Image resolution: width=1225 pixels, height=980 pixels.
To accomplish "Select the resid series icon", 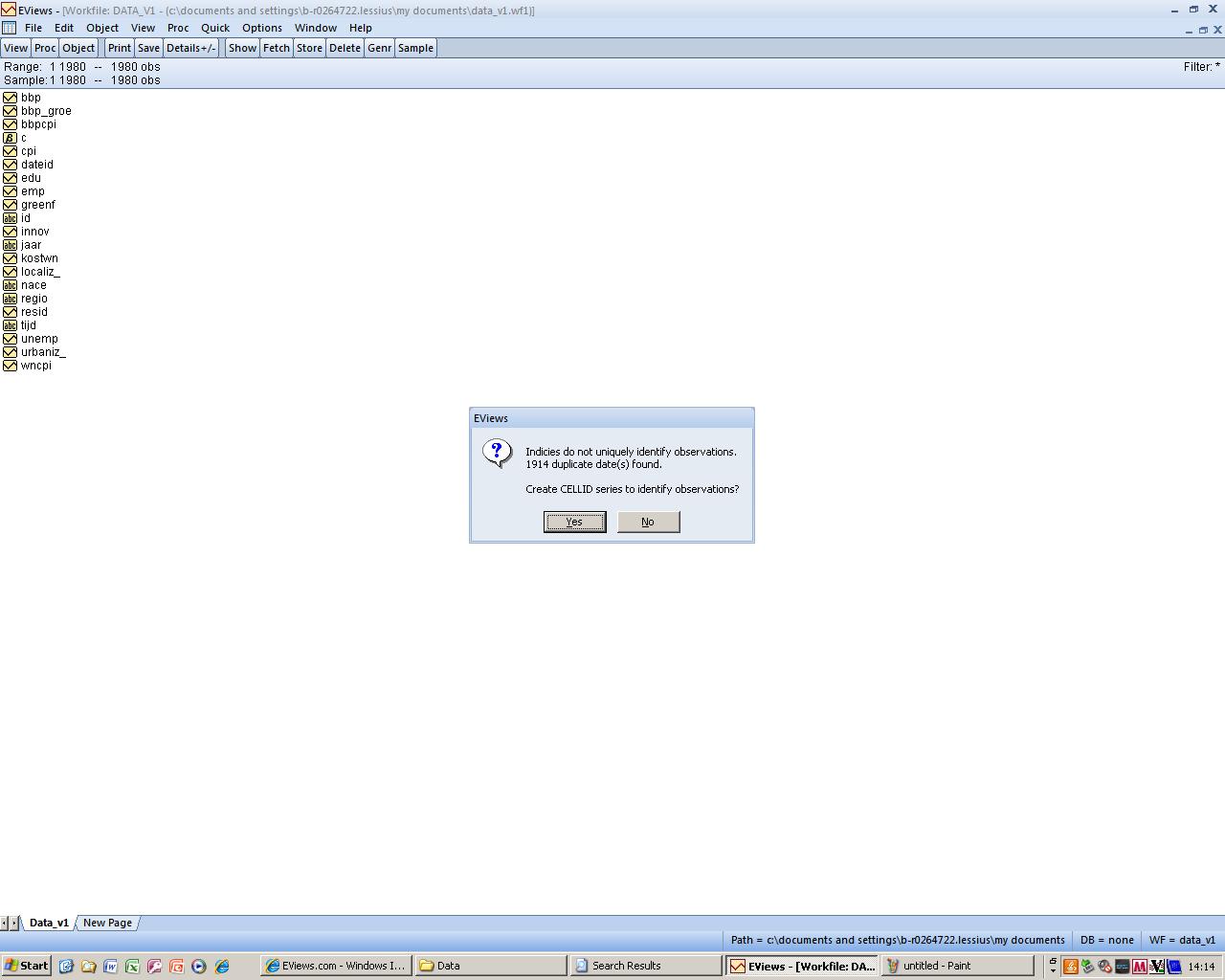I will (10, 312).
